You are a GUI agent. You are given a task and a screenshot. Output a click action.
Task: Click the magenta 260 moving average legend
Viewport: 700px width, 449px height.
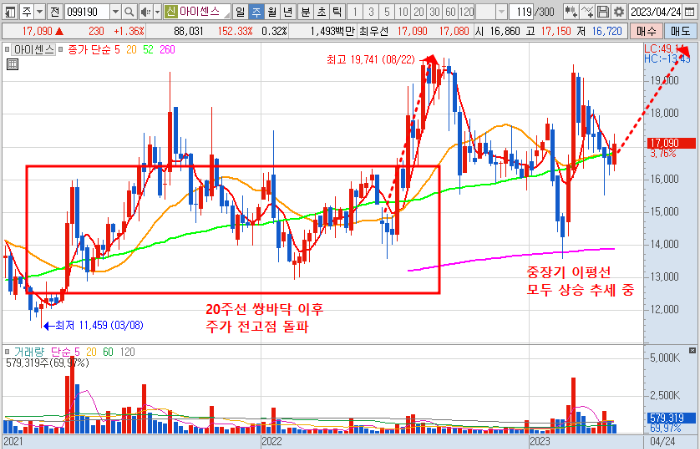point(167,50)
